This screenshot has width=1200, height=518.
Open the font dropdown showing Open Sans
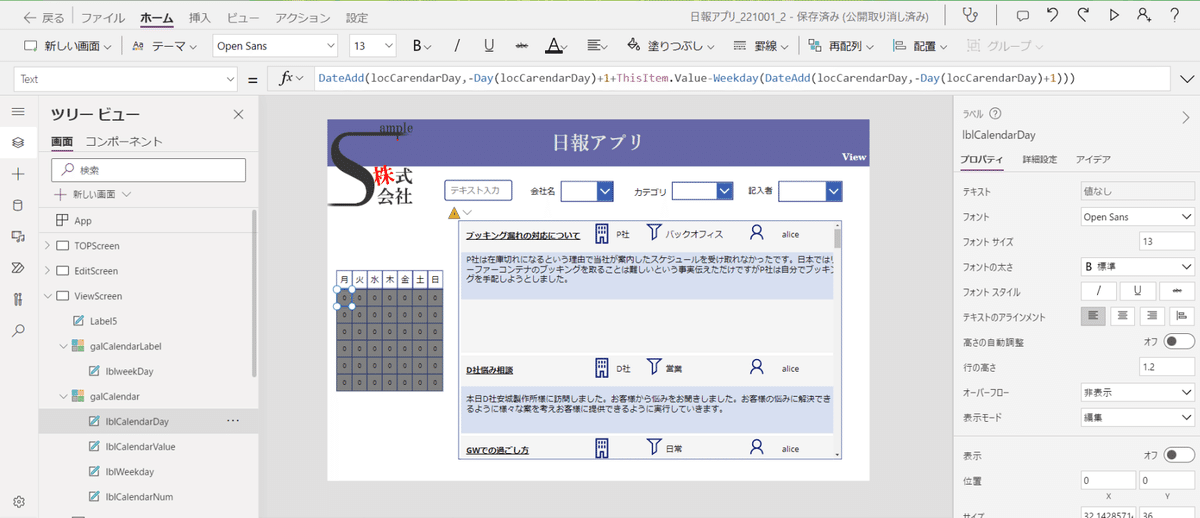pos(275,46)
